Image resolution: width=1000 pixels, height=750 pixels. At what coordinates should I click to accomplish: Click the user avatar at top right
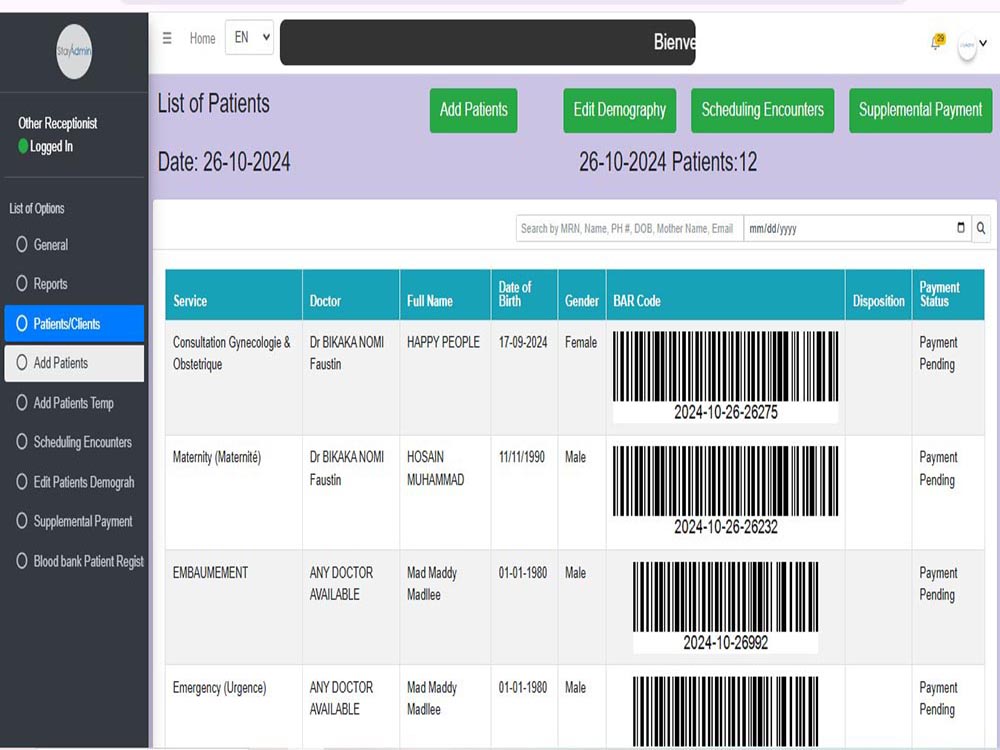tap(967, 46)
